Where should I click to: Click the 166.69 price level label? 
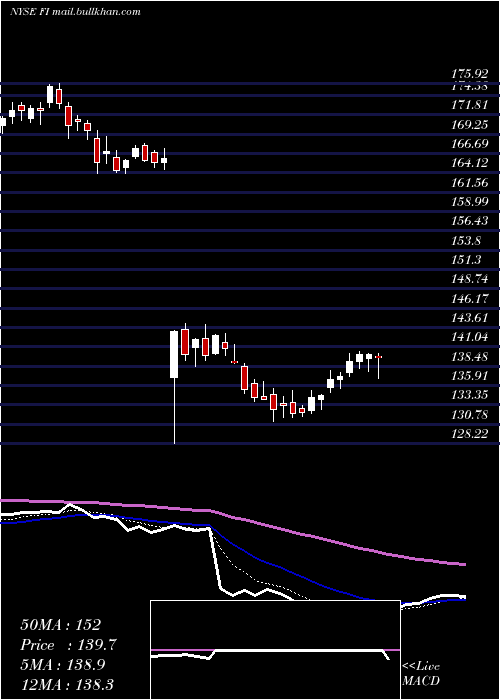(x=469, y=144)
